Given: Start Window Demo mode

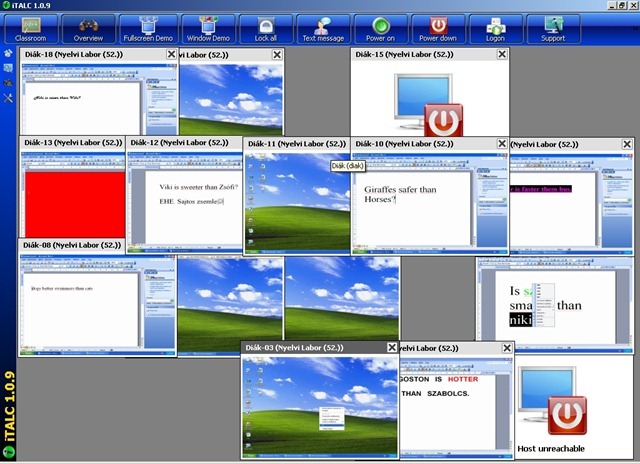Looking at the screenshot, I should coord(207,28).
